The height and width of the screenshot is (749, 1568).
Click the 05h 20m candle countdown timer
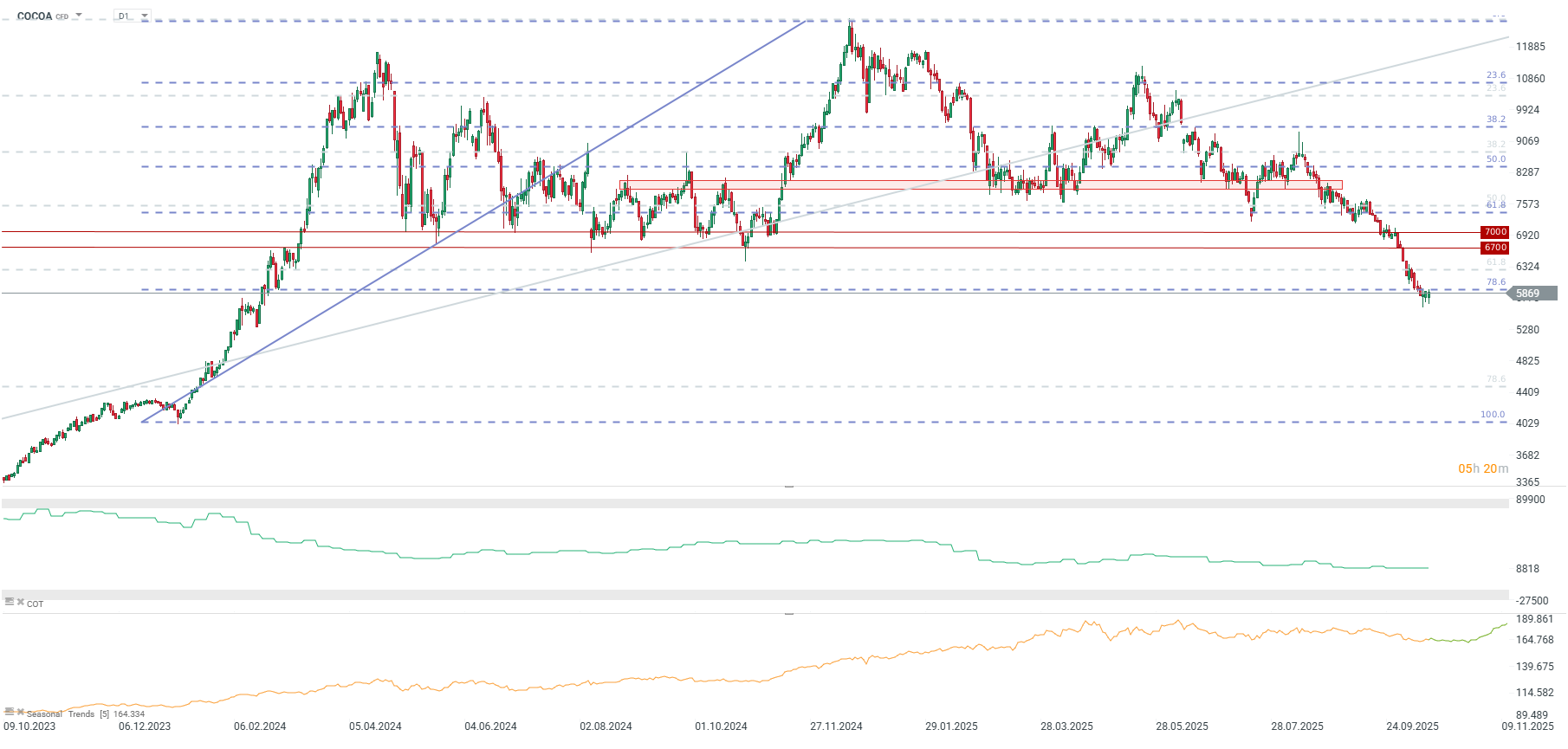point(1482,468)
